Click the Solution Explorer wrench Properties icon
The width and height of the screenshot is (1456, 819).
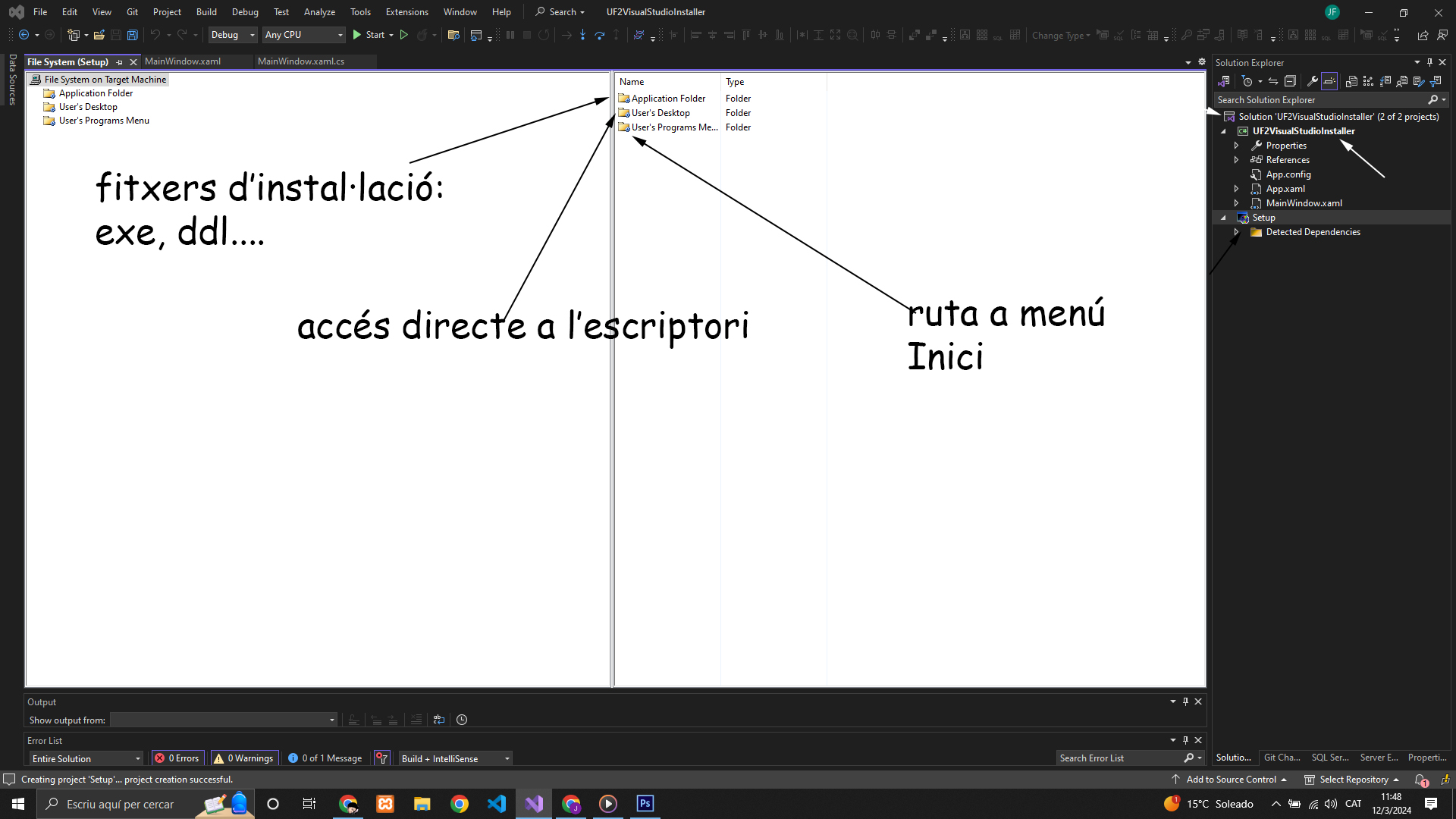1312,81
